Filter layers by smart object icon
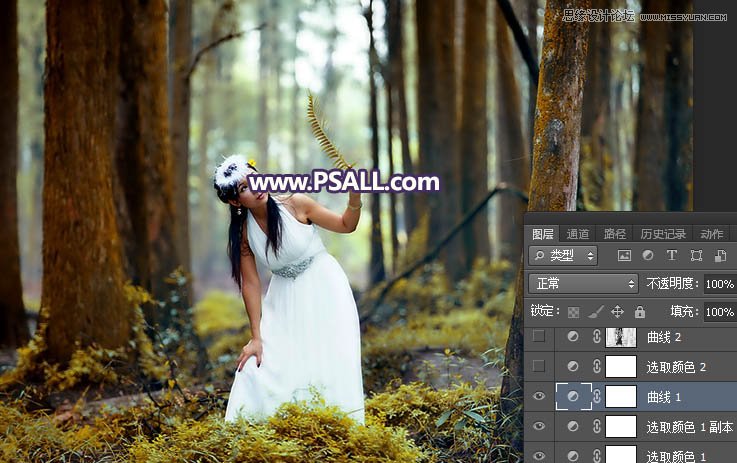The width and height of the screenshot is (737, 463). click(x=720, y=256)
